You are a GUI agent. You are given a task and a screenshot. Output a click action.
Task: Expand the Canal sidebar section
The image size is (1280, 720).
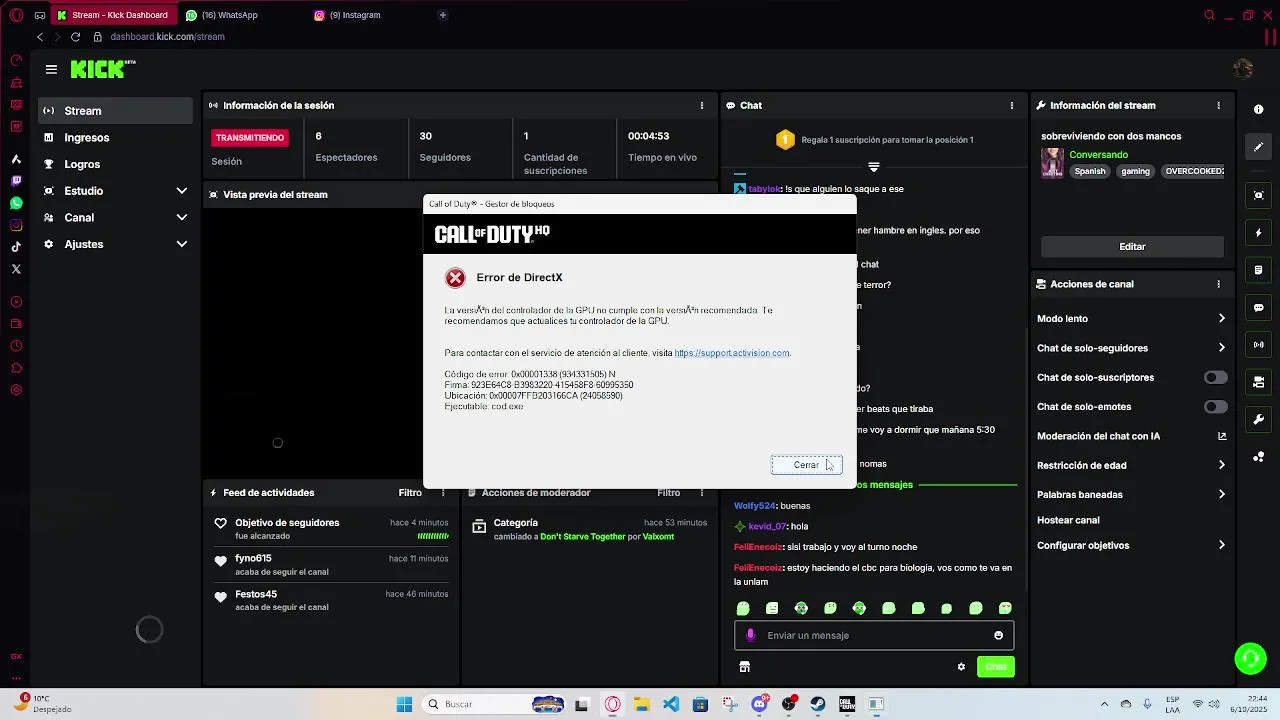(116, 217)
